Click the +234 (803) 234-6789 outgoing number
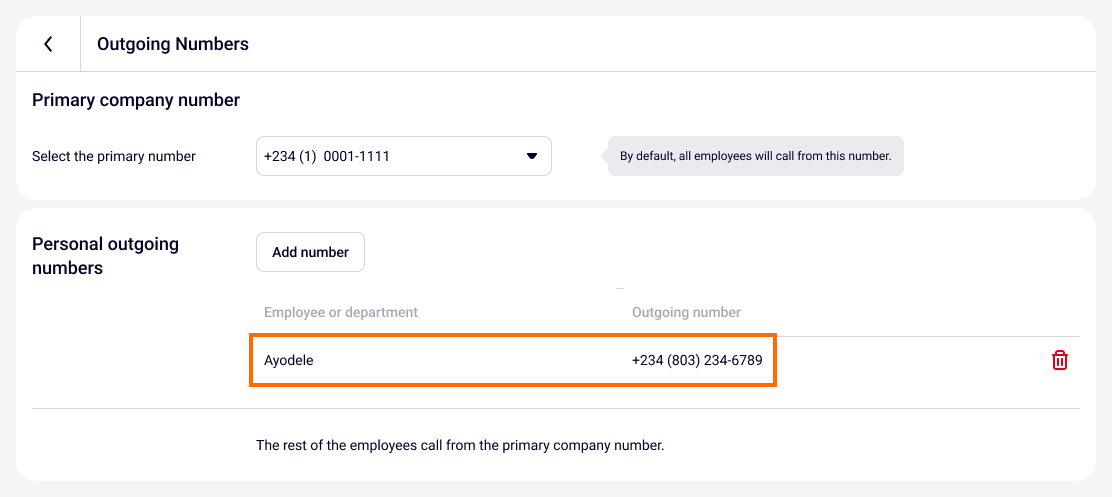This screenshot has width=1112, height=497. tap(697, 360)
